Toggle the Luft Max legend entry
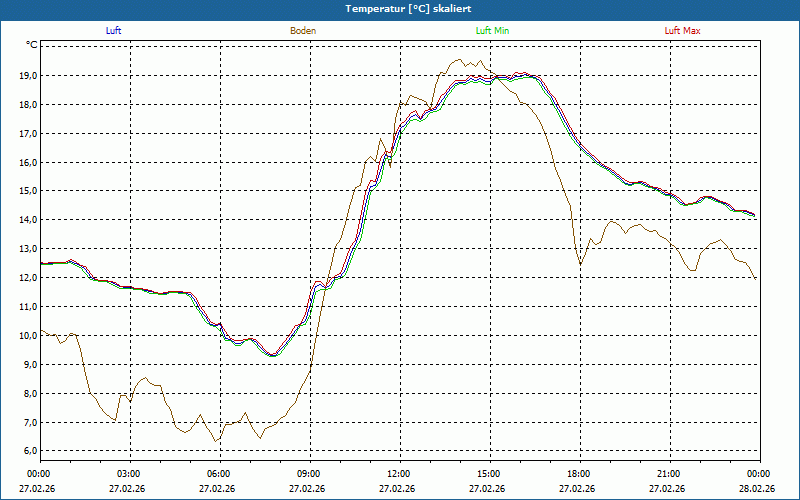 pos(683,31)
